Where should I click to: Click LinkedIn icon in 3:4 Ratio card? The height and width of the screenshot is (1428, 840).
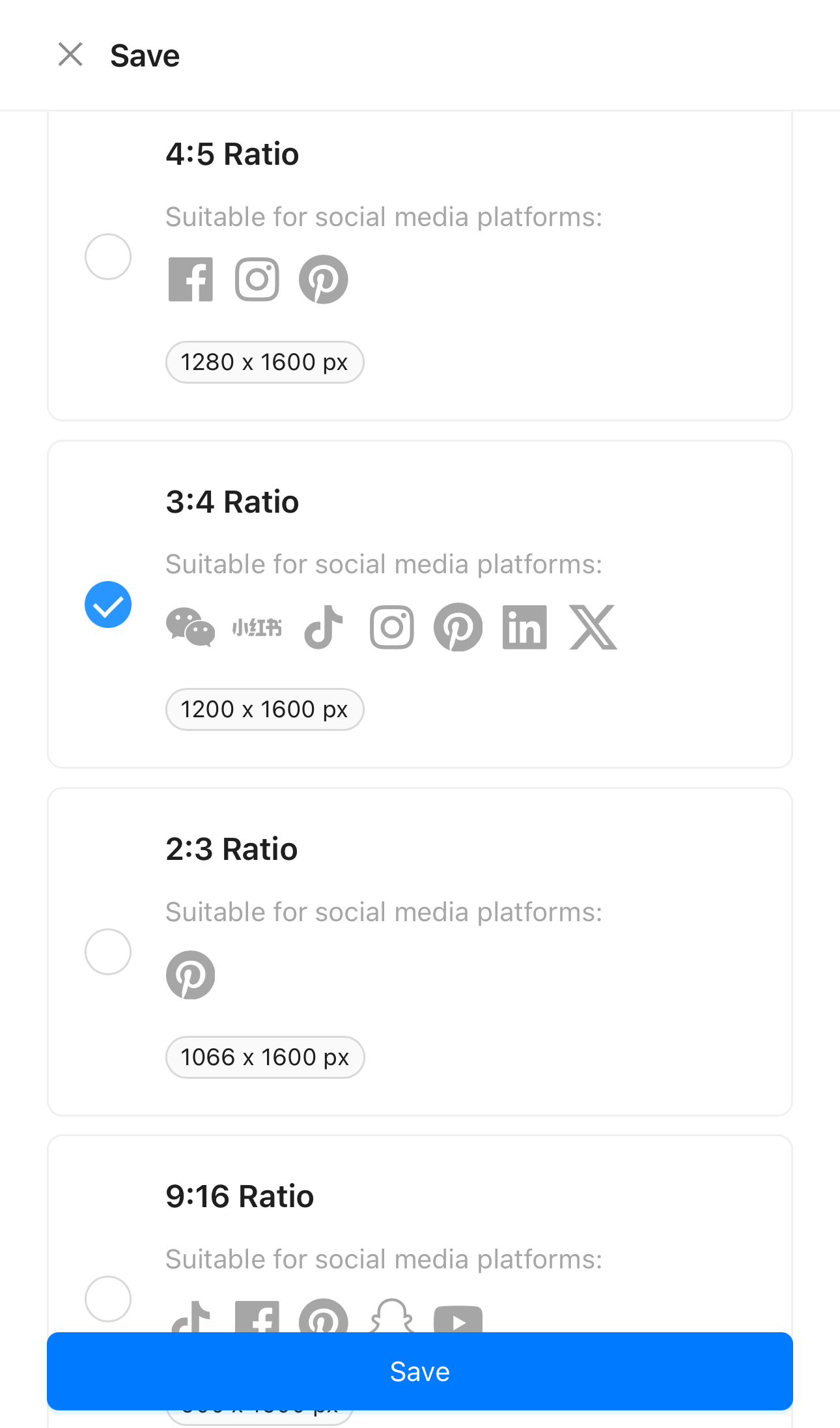525,627
